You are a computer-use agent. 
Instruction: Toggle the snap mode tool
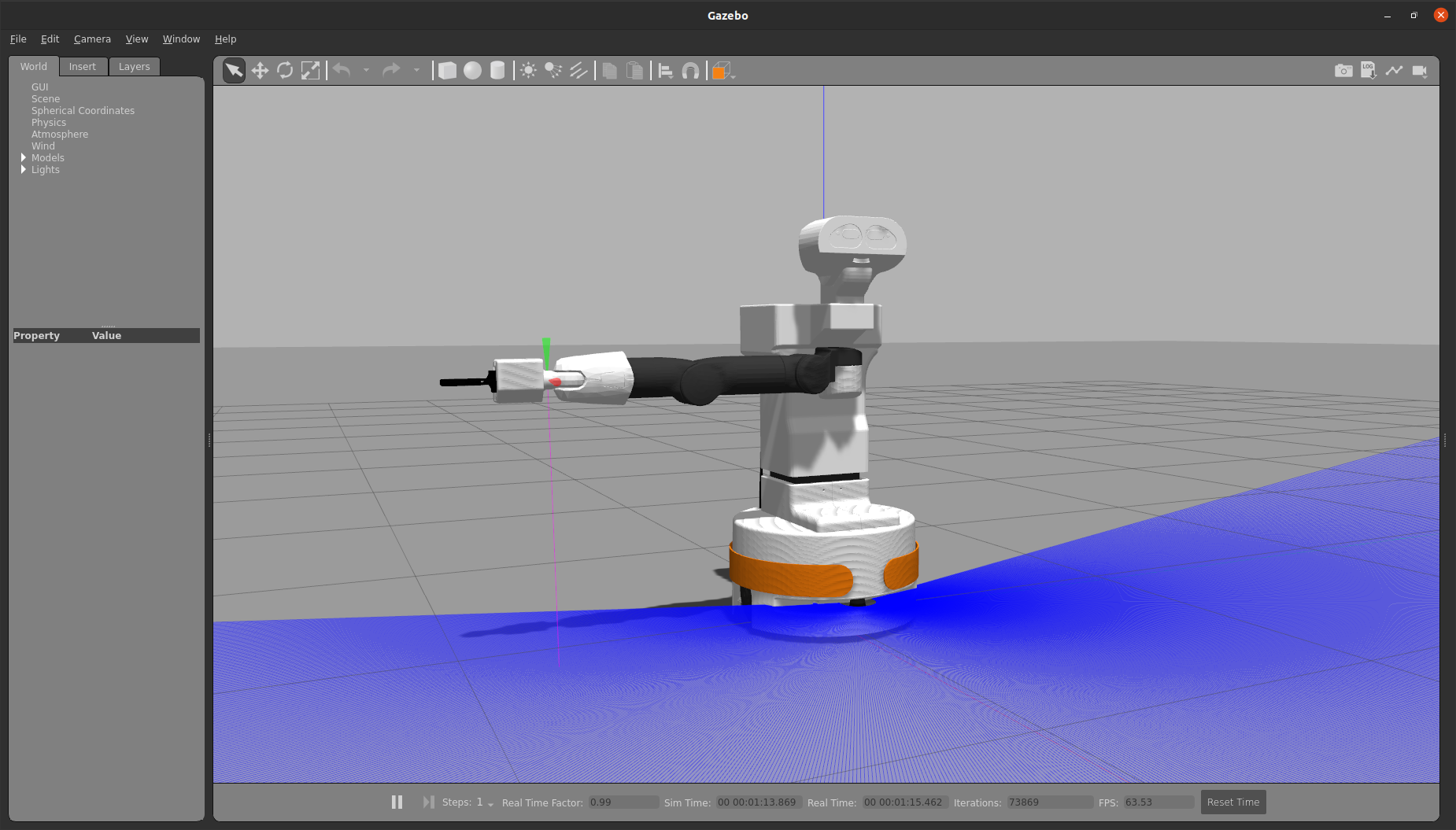tap(690, 70)
